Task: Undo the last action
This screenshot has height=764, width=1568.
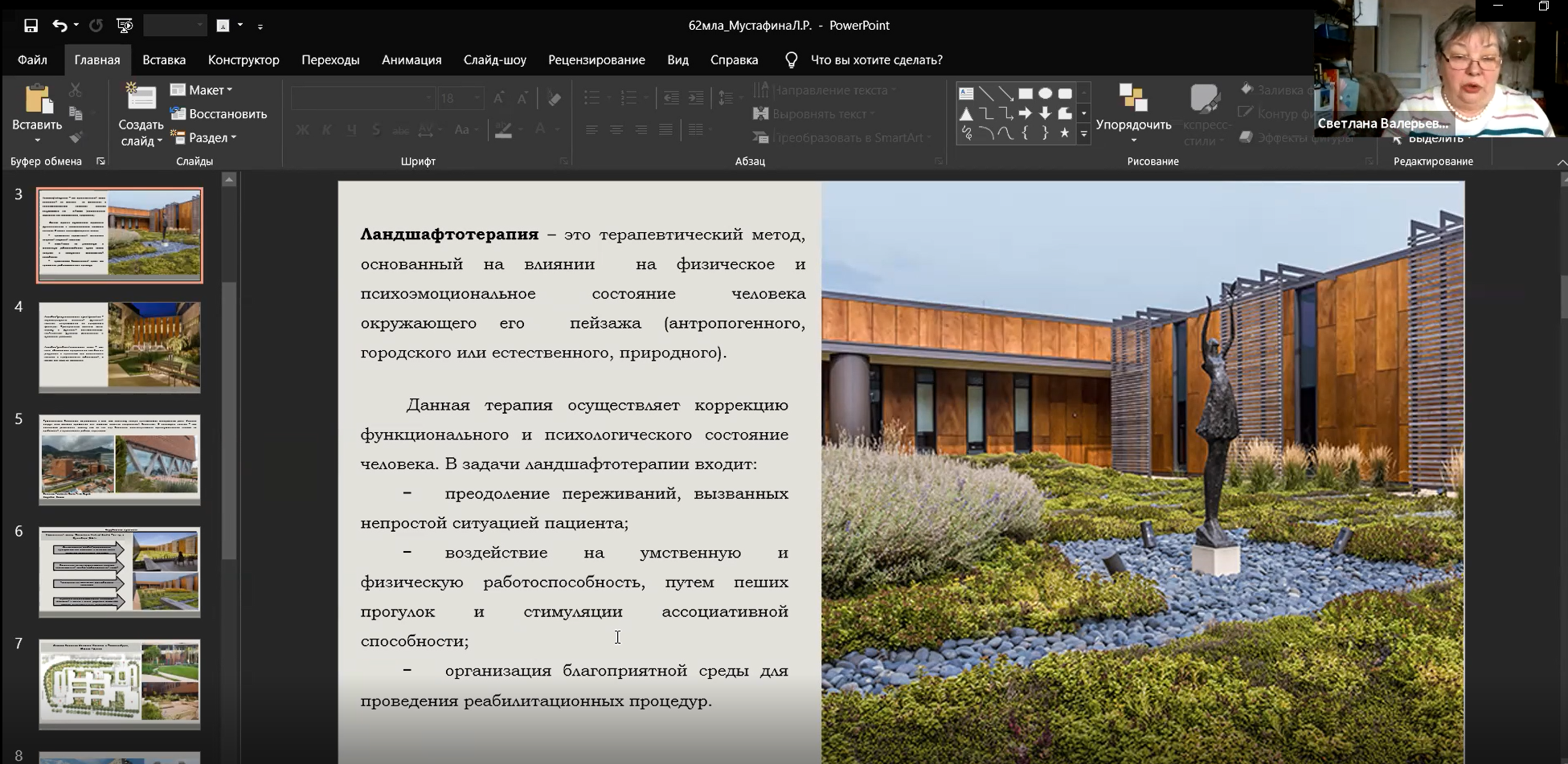Action: click(59, 26)
